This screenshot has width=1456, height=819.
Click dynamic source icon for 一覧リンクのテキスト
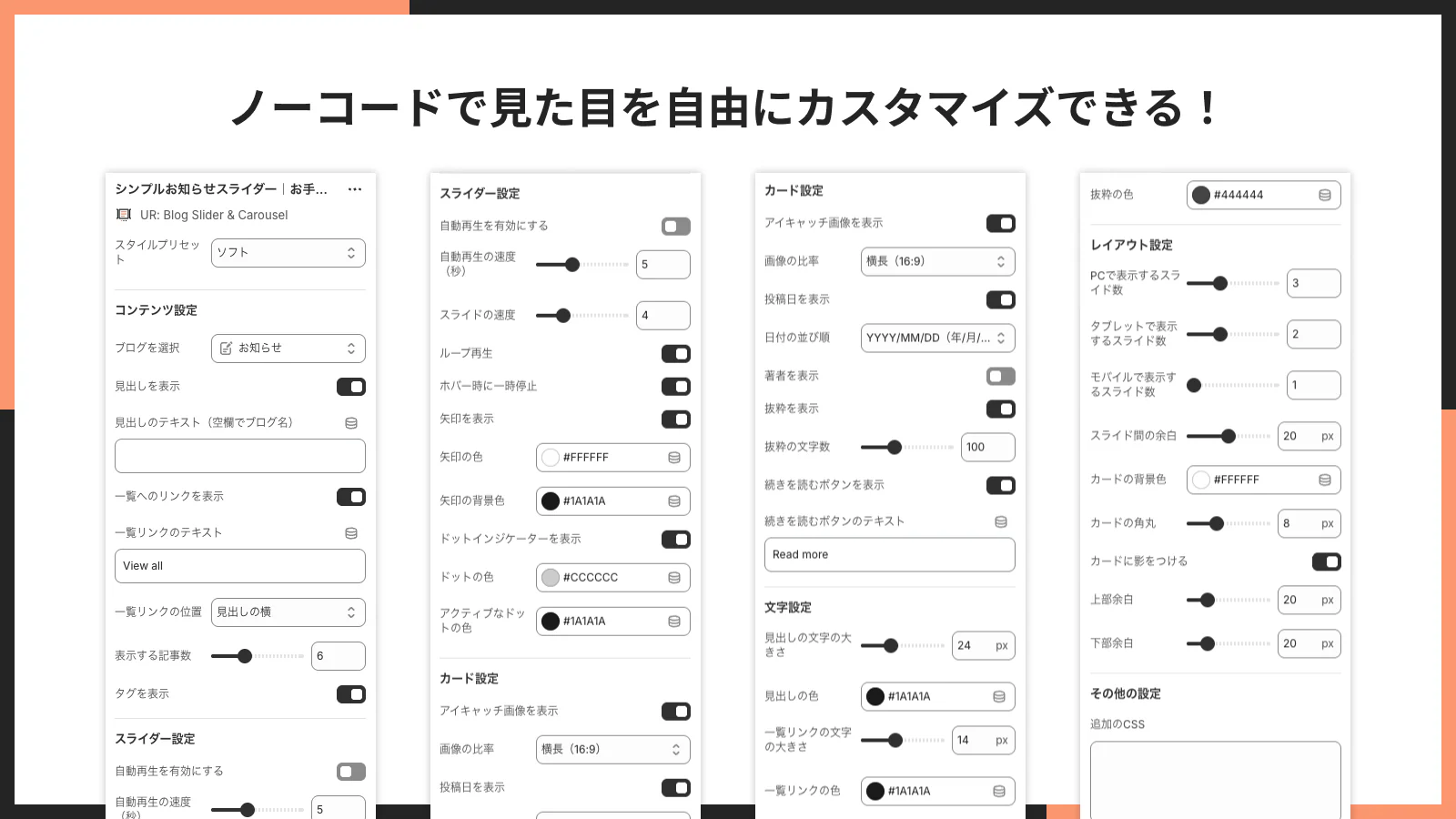pos(351,533)
